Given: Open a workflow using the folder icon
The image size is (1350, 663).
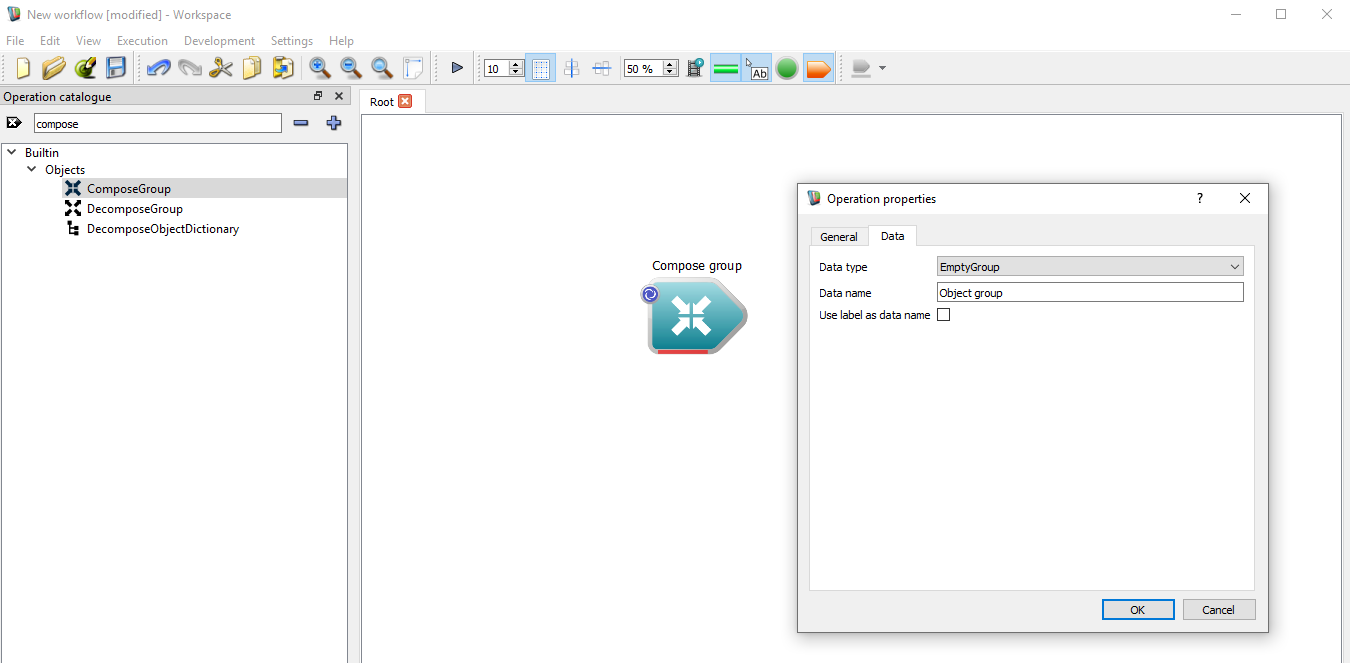Looking at the screenshot, I should (x=53, y=68).
